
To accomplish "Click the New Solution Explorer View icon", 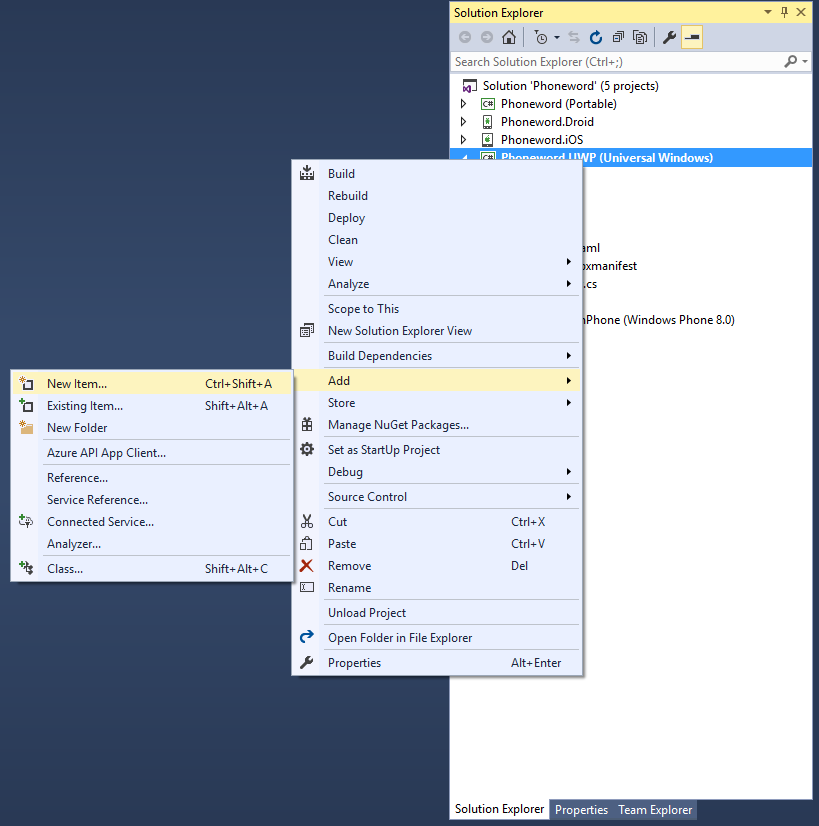I will 307,330.
